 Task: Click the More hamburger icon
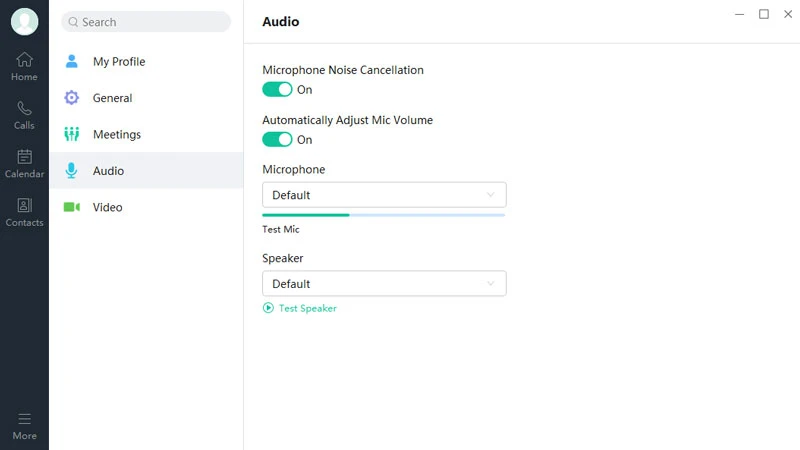click(x=24, y=419)
